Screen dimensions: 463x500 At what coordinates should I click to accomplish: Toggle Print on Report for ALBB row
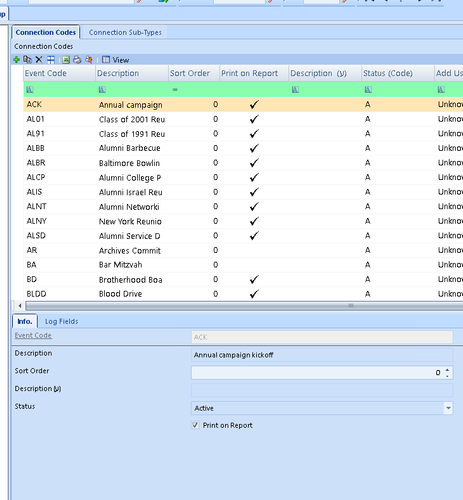pos(254,148)
